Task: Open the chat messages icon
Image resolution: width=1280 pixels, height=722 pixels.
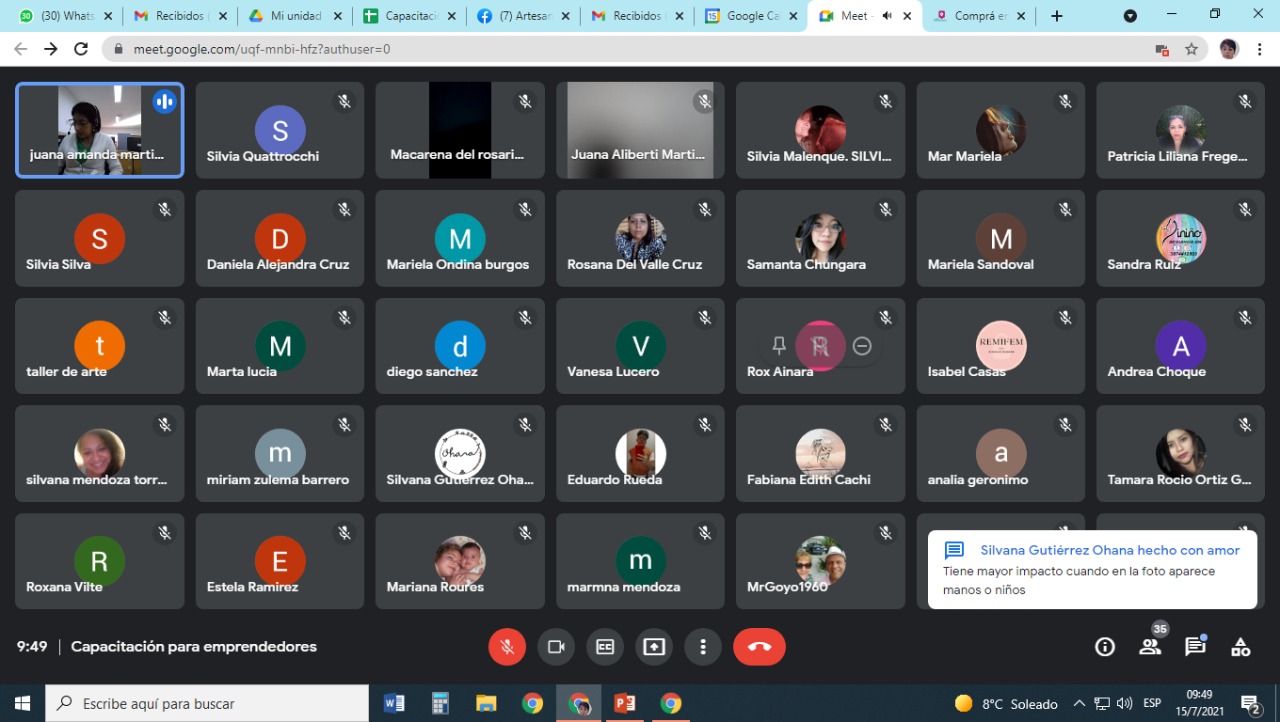Action: click(x=1195, y=647)
